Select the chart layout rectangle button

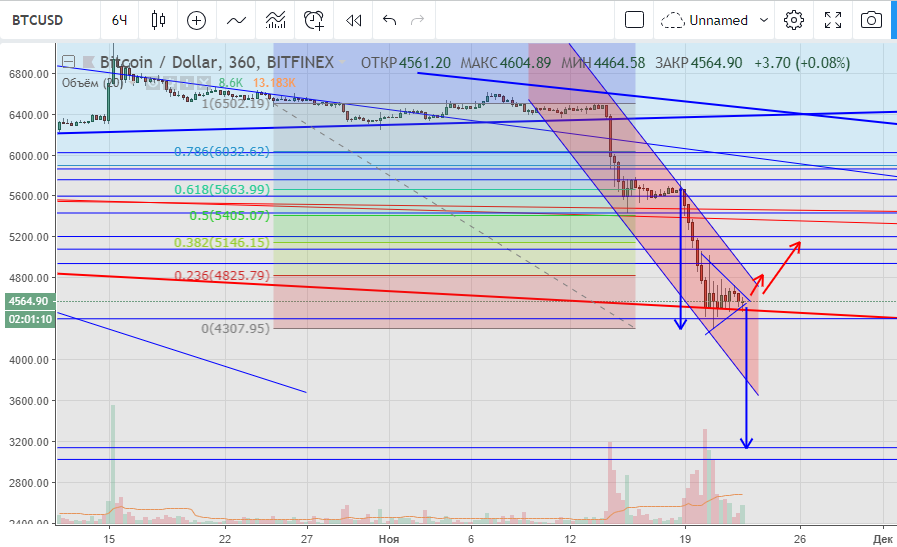tap(634, 20)
